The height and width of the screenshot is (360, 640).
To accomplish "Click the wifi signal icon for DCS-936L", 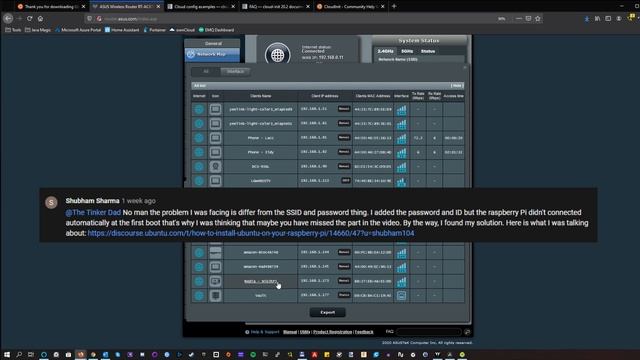I will pyautogui.click(x=401, y=167).
